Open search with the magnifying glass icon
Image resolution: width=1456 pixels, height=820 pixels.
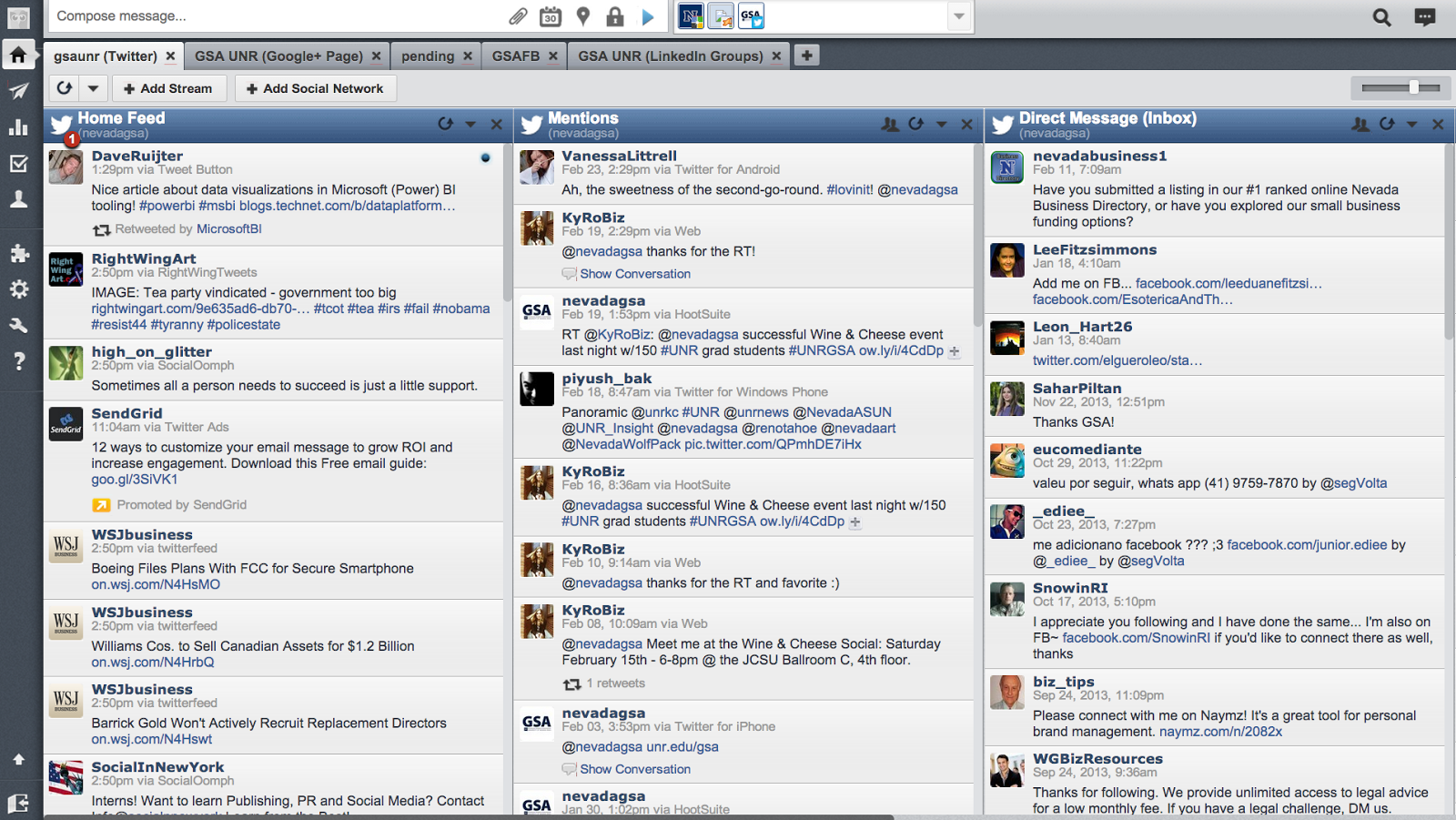pyautogui.click(x=1381, y=17)
